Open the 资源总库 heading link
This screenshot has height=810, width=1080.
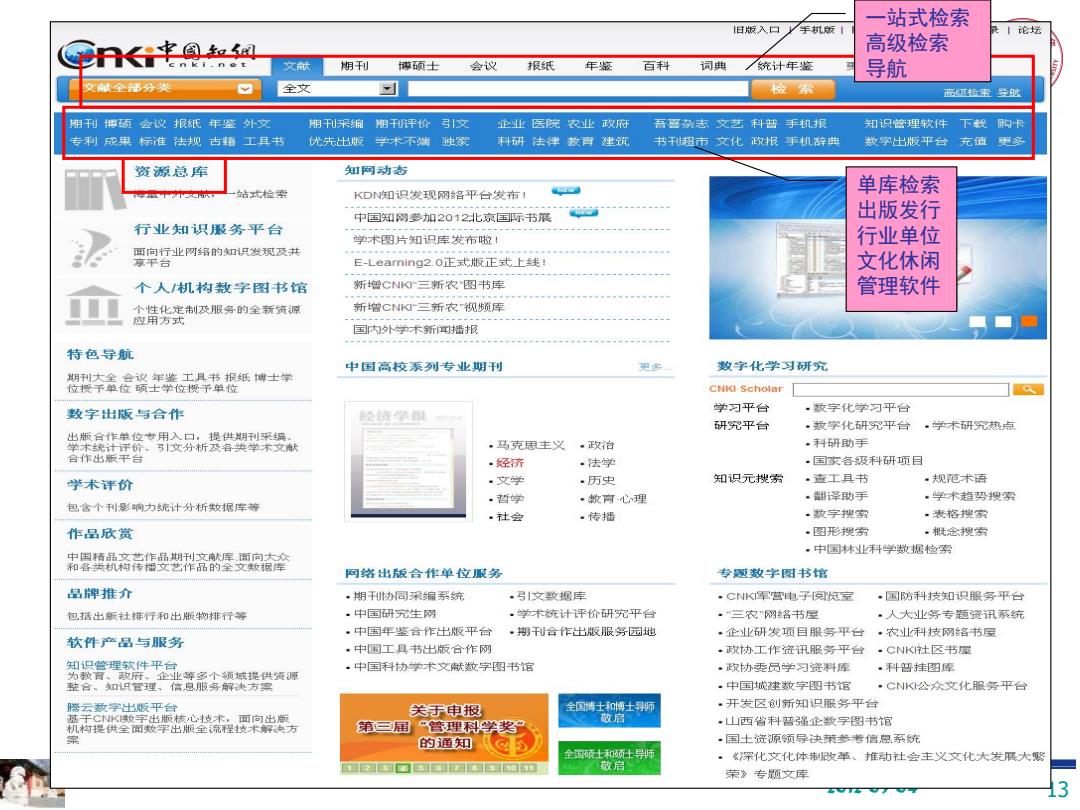click(x=172, y=172)
